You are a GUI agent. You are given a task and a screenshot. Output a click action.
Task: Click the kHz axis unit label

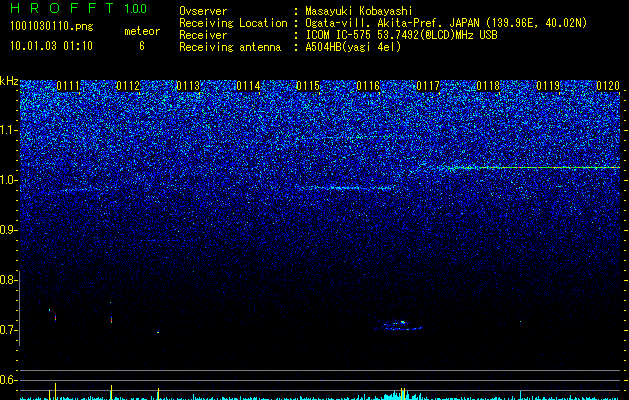tap(9, 81)
